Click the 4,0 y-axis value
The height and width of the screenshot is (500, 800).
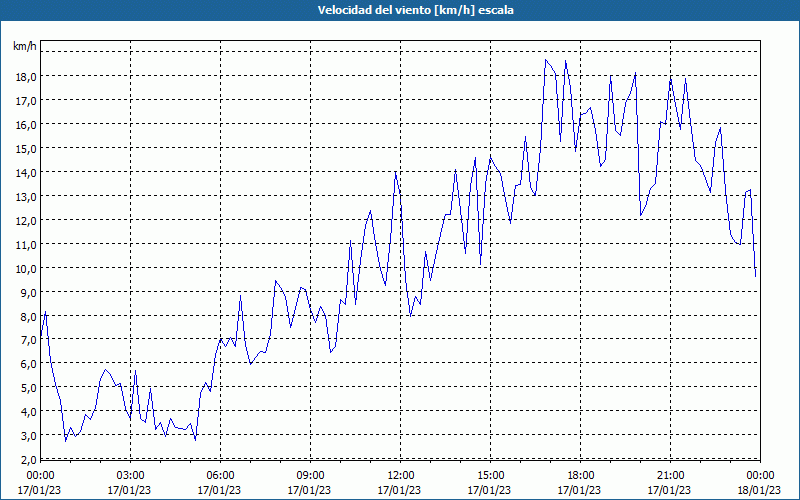pos(28,411)
